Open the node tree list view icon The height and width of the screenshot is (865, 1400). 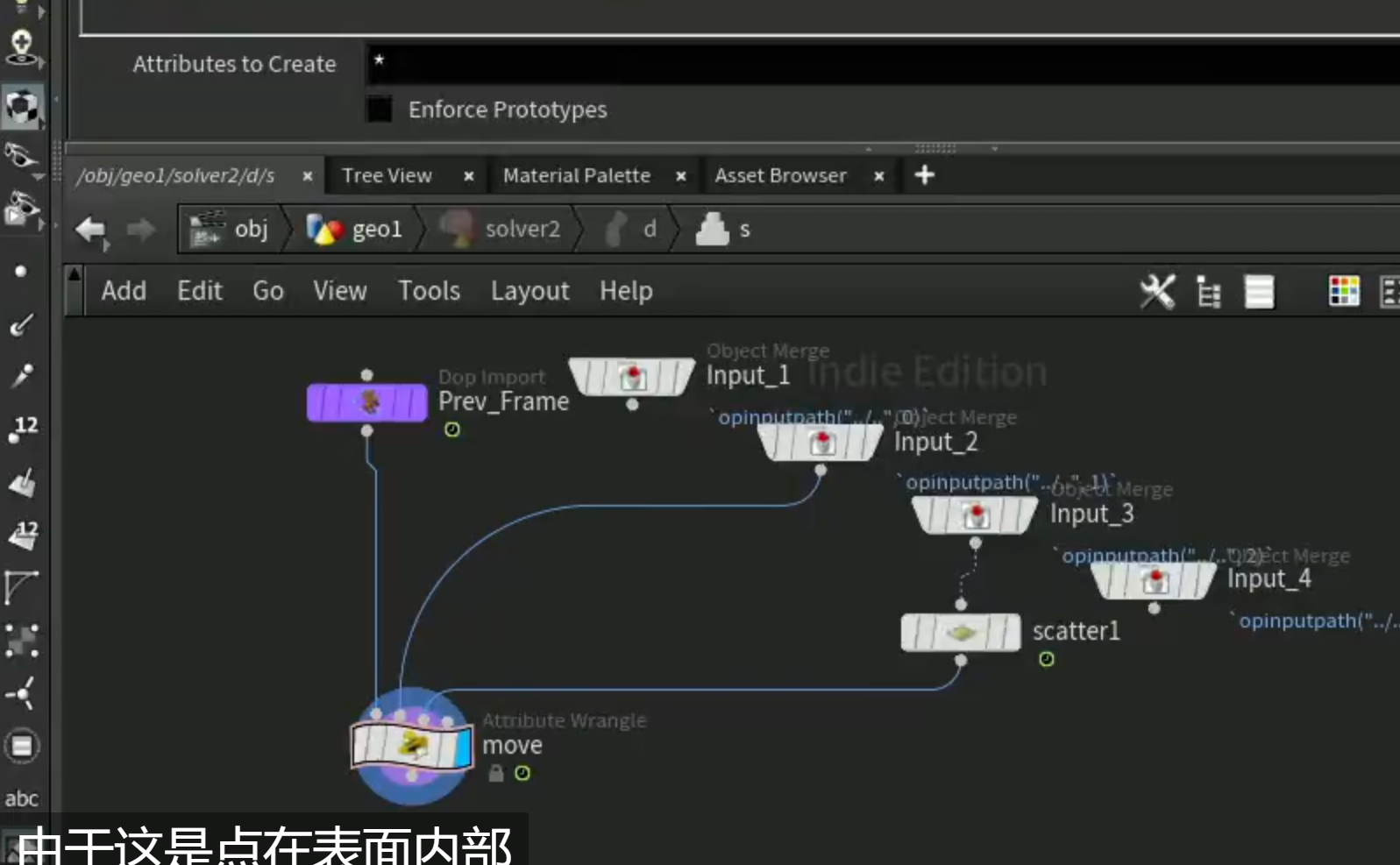[1209, 292]
